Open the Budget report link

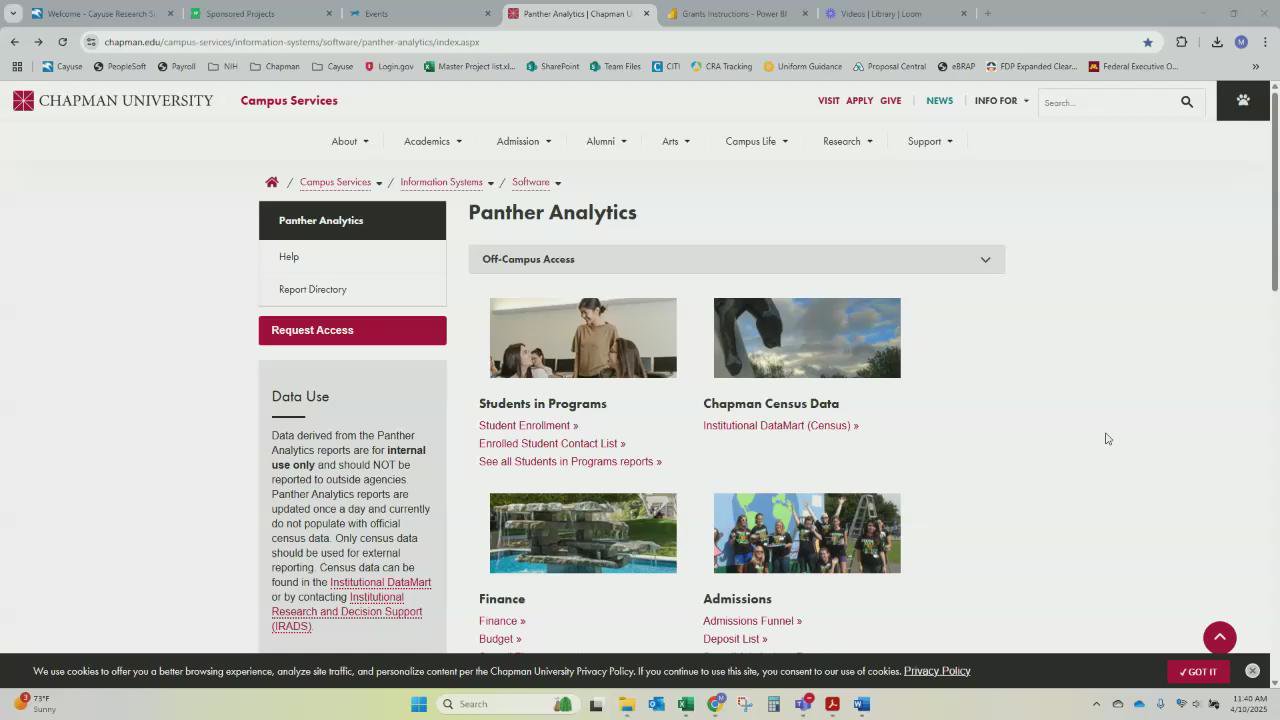point(500,639)
